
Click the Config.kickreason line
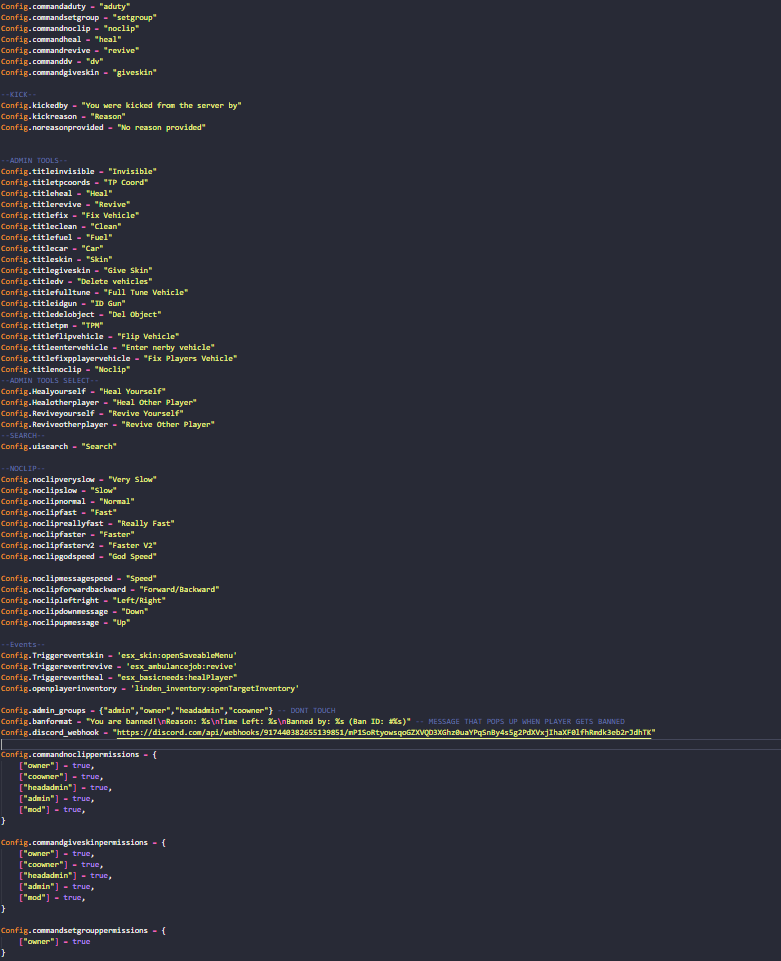point(63,117)
